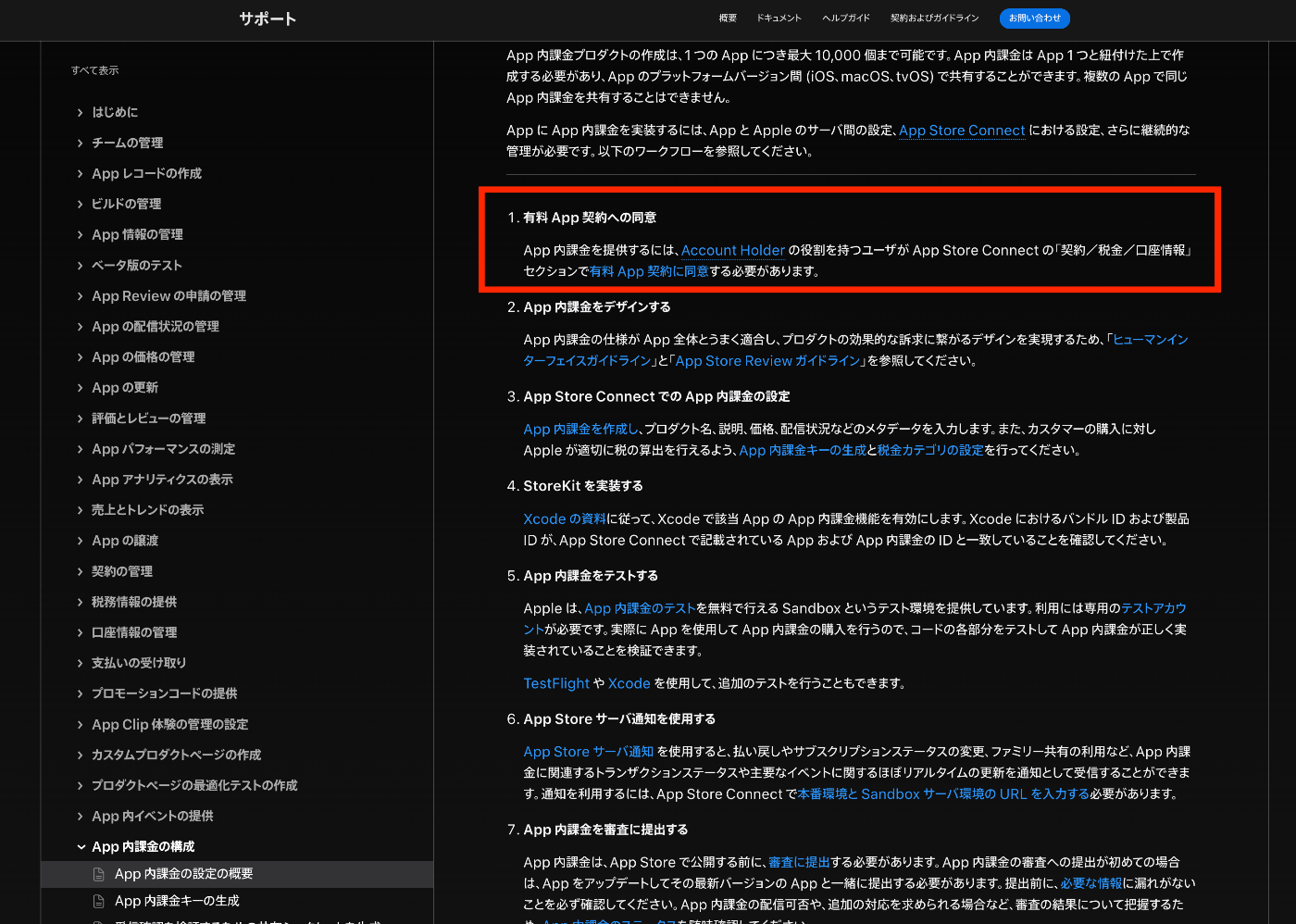Open the 本番環境と Sandbox サーバ環境の URL を入力する link
The image size is (1296, 924).
click(943, 794)
